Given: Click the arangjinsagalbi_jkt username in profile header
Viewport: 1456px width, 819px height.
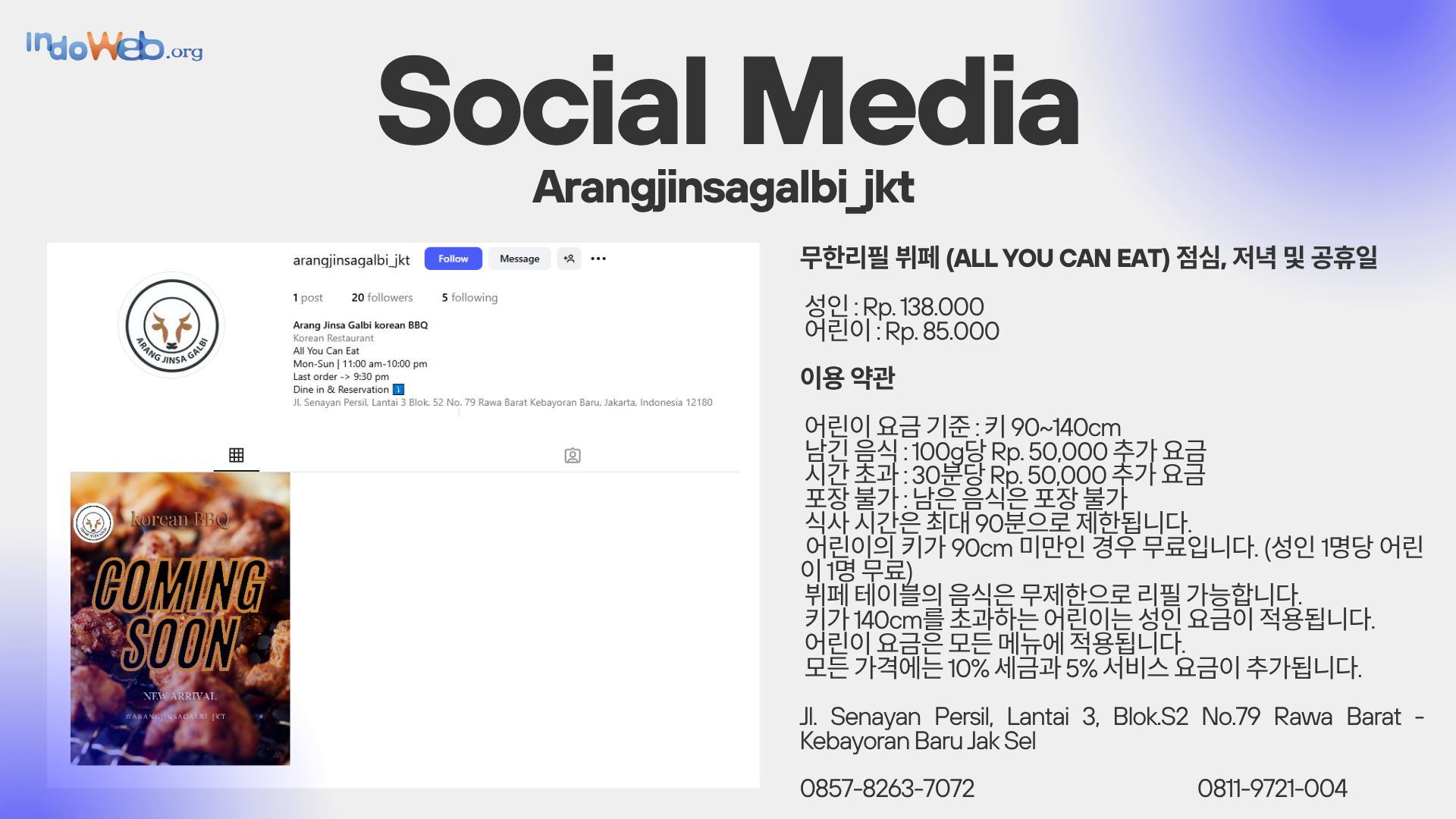Looking at the screenshot, I should [351, 260].
